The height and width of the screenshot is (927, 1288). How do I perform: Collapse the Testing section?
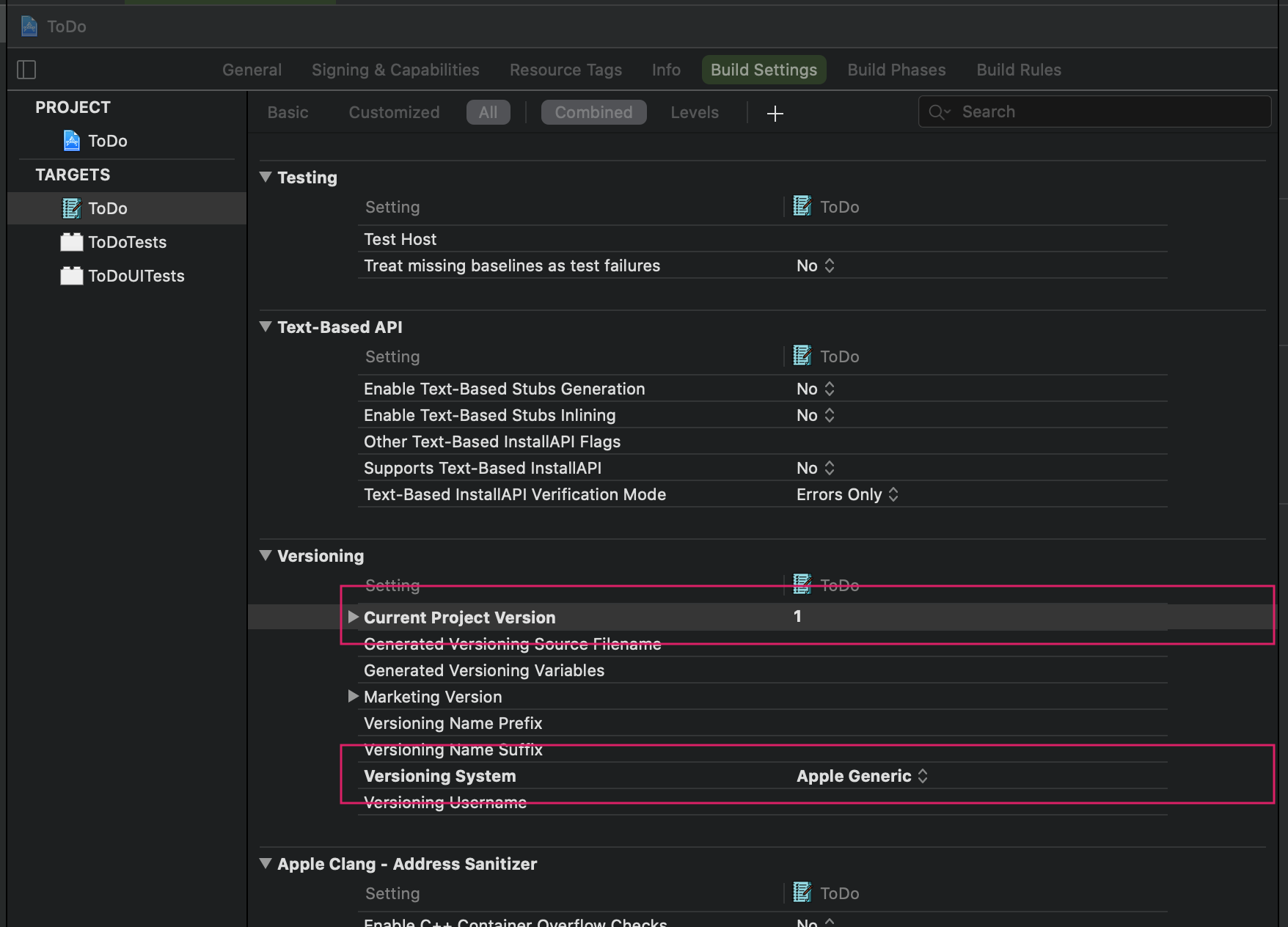pyautogui.click(x=266, y=177)
